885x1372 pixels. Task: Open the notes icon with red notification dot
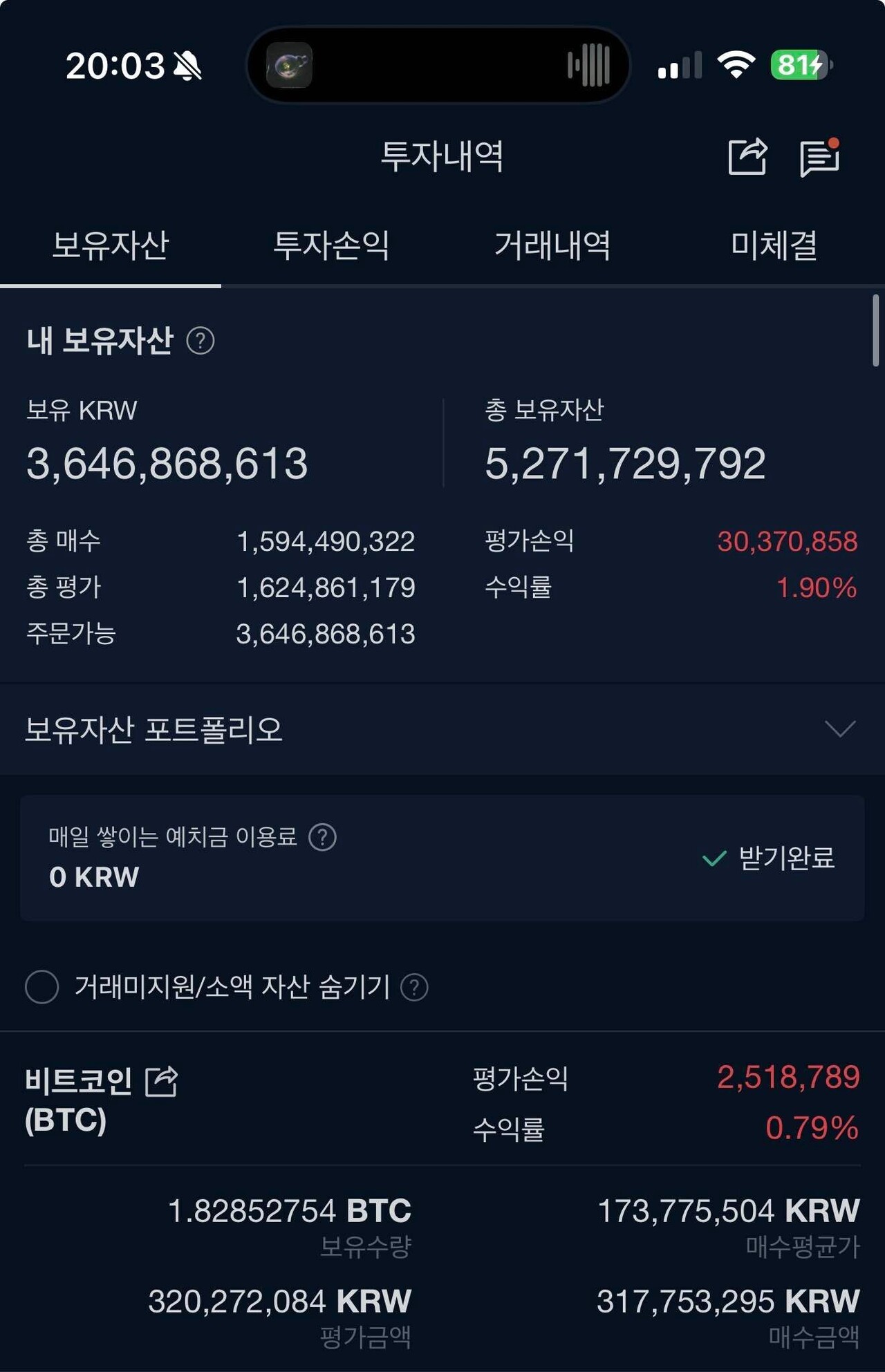819,159
